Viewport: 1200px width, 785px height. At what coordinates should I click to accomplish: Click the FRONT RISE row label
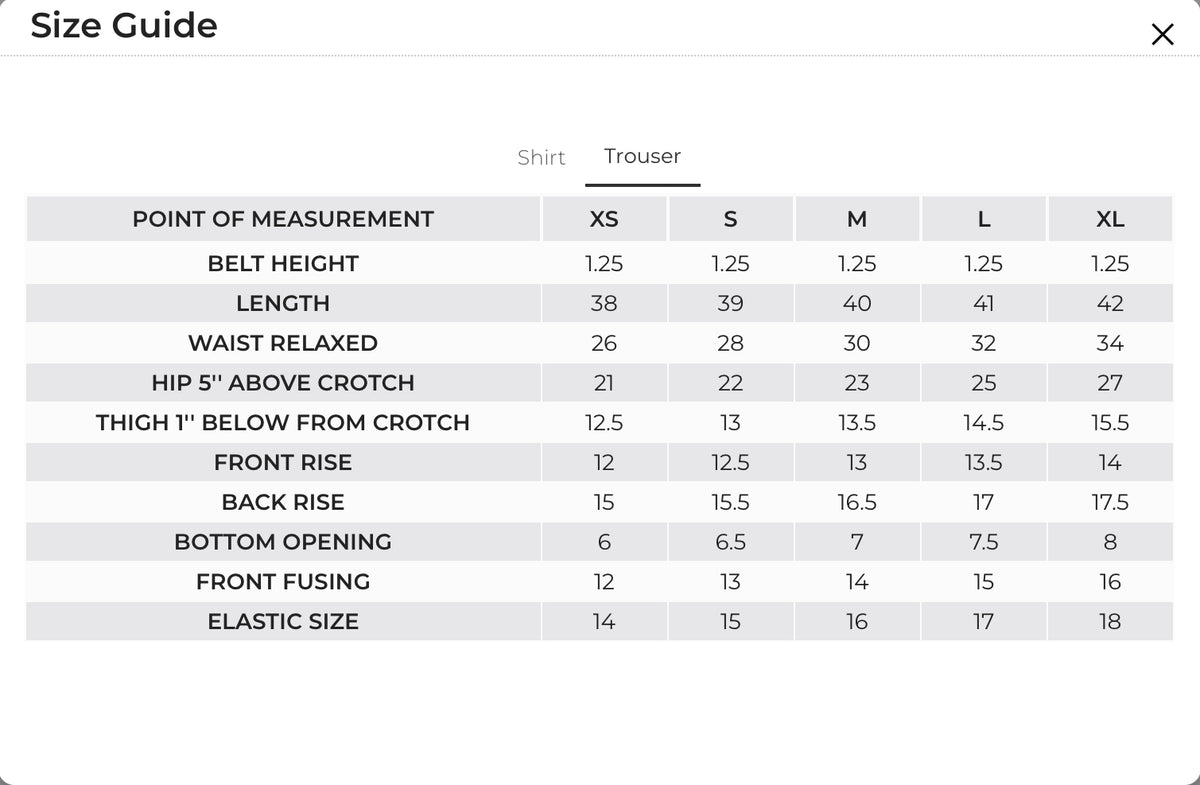[283, 462]
